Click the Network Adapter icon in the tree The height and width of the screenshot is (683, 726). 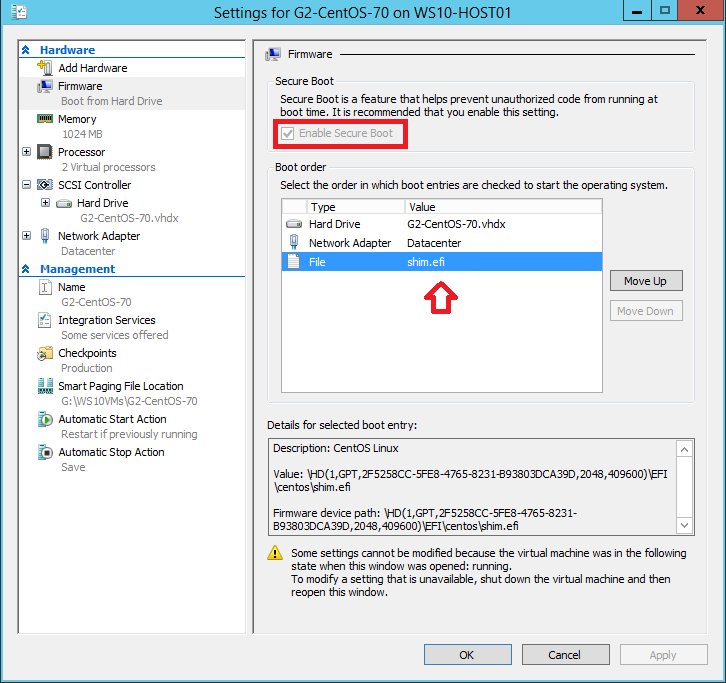(x=45, y=236)
